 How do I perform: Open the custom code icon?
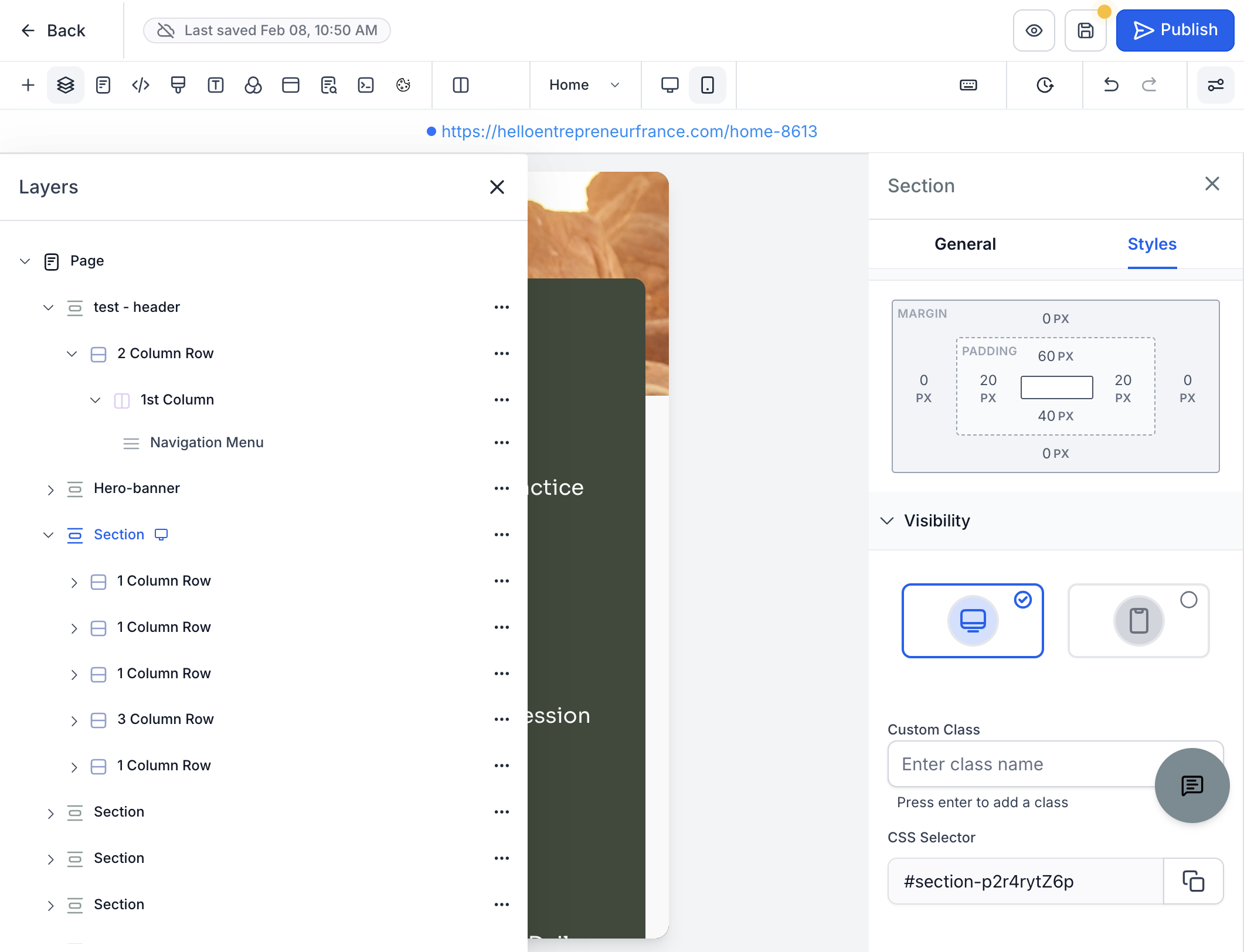coord(141,85)
